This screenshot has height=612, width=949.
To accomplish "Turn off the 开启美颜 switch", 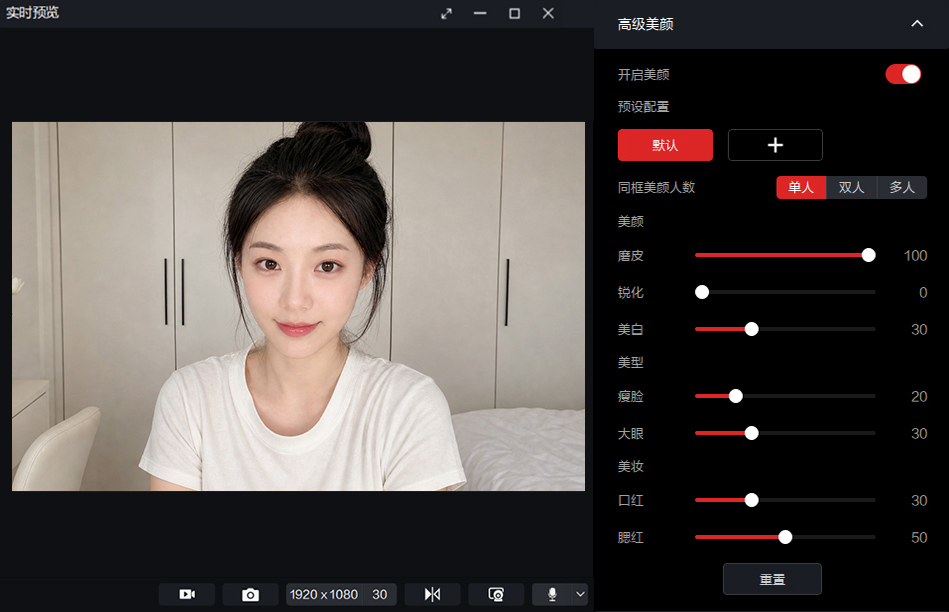I will click(903, 74).
